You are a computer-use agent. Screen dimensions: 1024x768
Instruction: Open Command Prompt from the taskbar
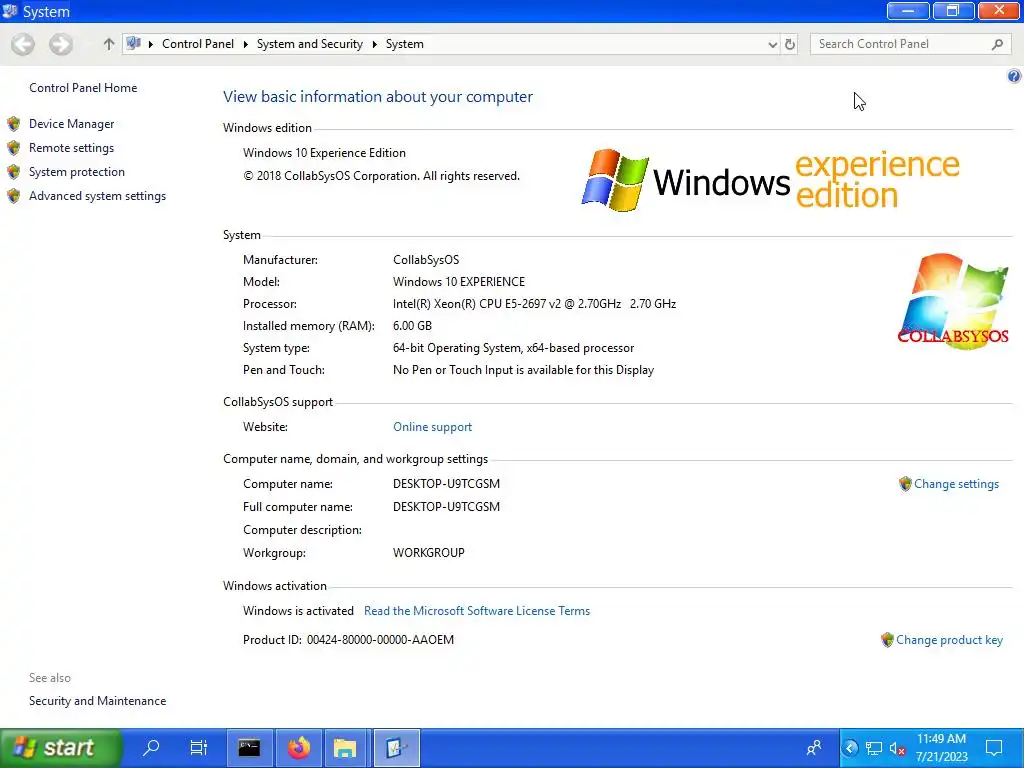pyautogui.click(x=249, y=748)
